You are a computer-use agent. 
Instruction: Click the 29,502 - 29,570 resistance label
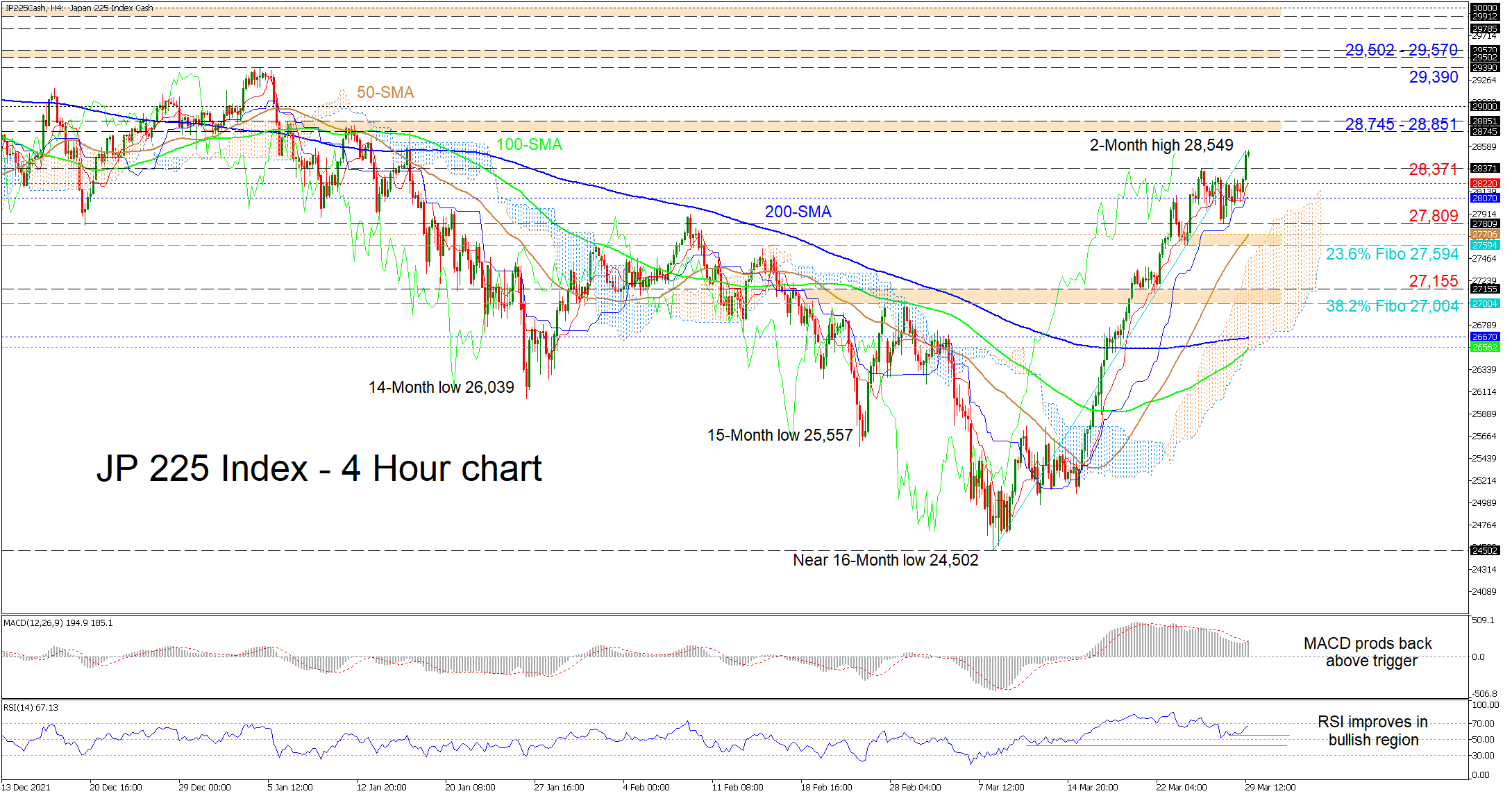click(x=1401, y=50)
